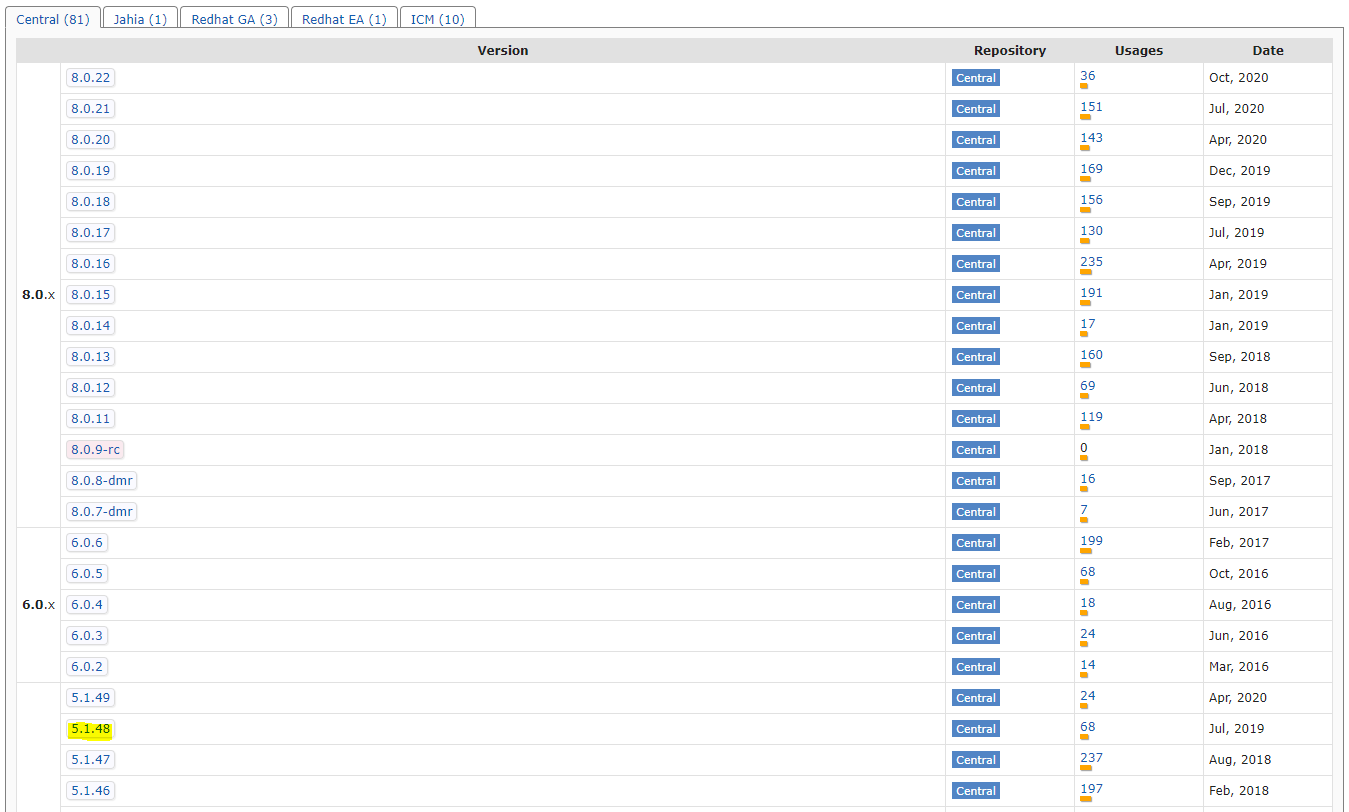Open highlighted version 5.1.48

pos(90,729)
